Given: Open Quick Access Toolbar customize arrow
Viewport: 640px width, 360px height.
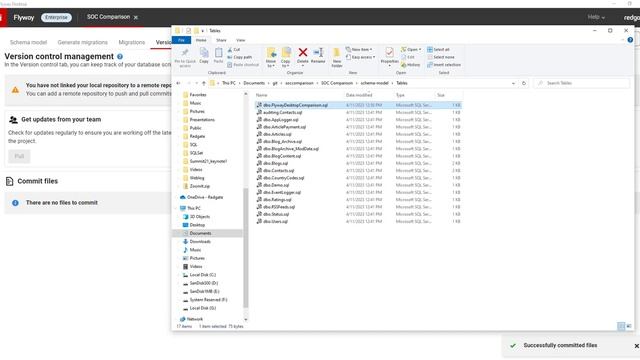Looking at the screenshot, I should click(202, 31).
